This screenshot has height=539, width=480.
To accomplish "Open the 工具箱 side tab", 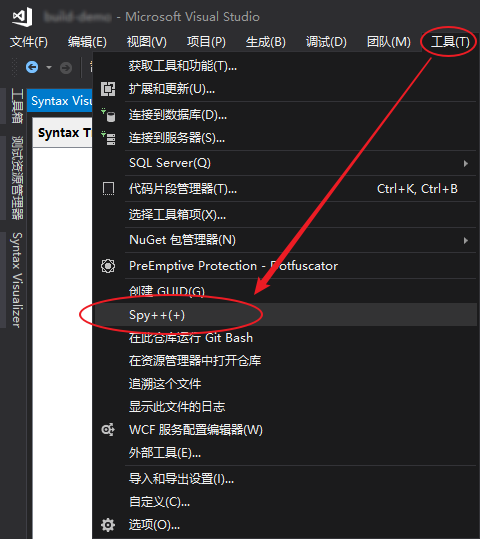I will coord(17,106).
